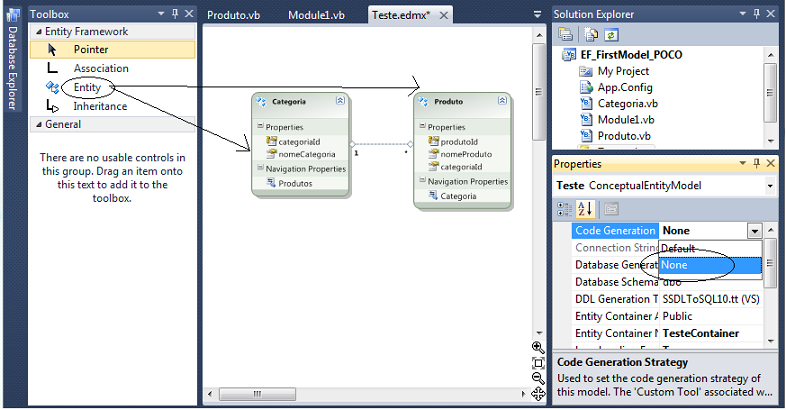The height and width of the screenshot is (410, 786).
Task: Open Toolbox window position menu arrow
Action: pos(161,14)
